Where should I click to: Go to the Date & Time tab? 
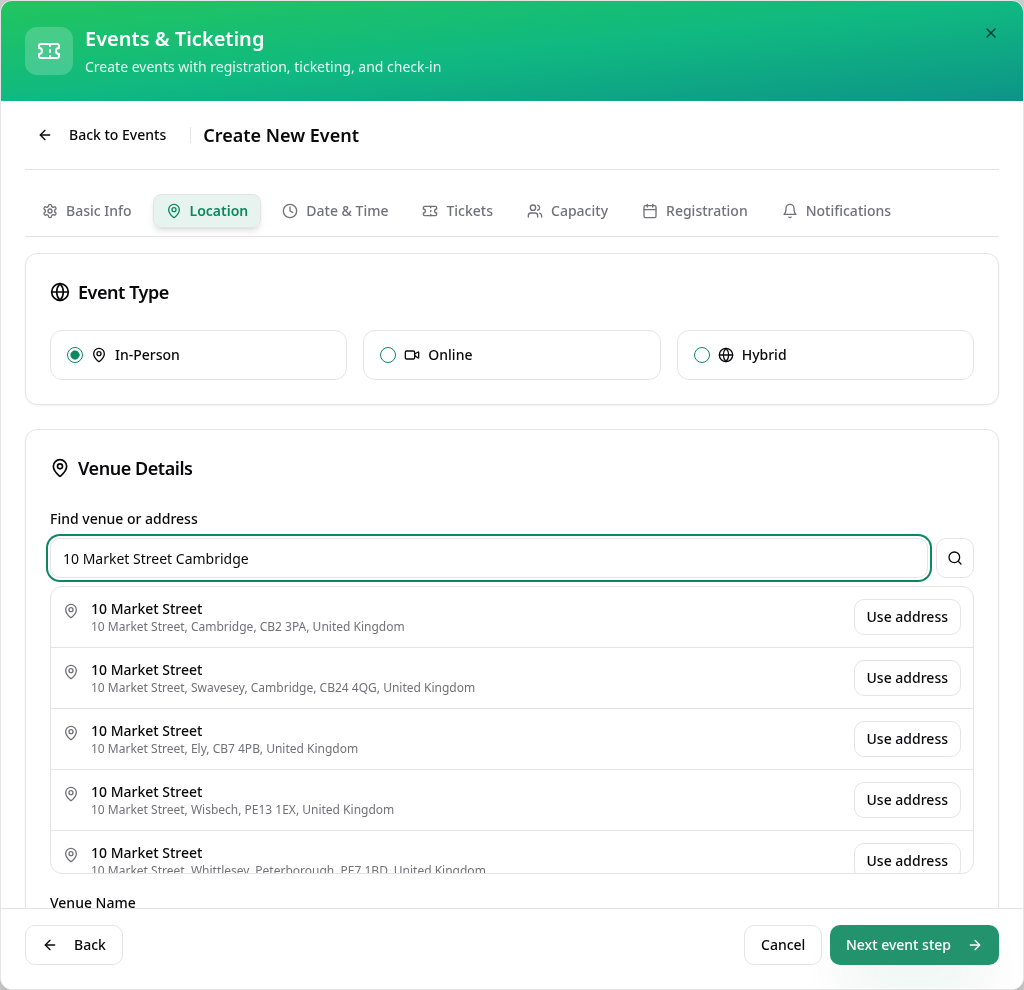[335, 211]
